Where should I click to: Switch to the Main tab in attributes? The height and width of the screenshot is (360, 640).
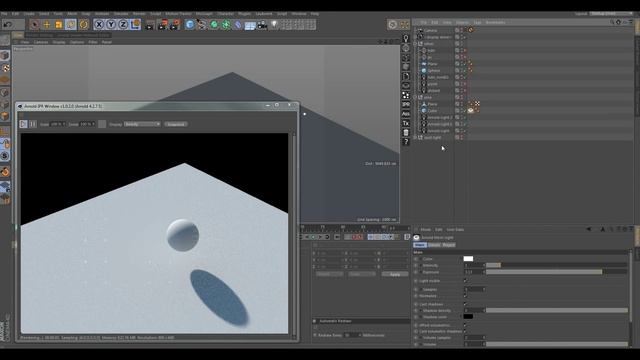[420, 245]
